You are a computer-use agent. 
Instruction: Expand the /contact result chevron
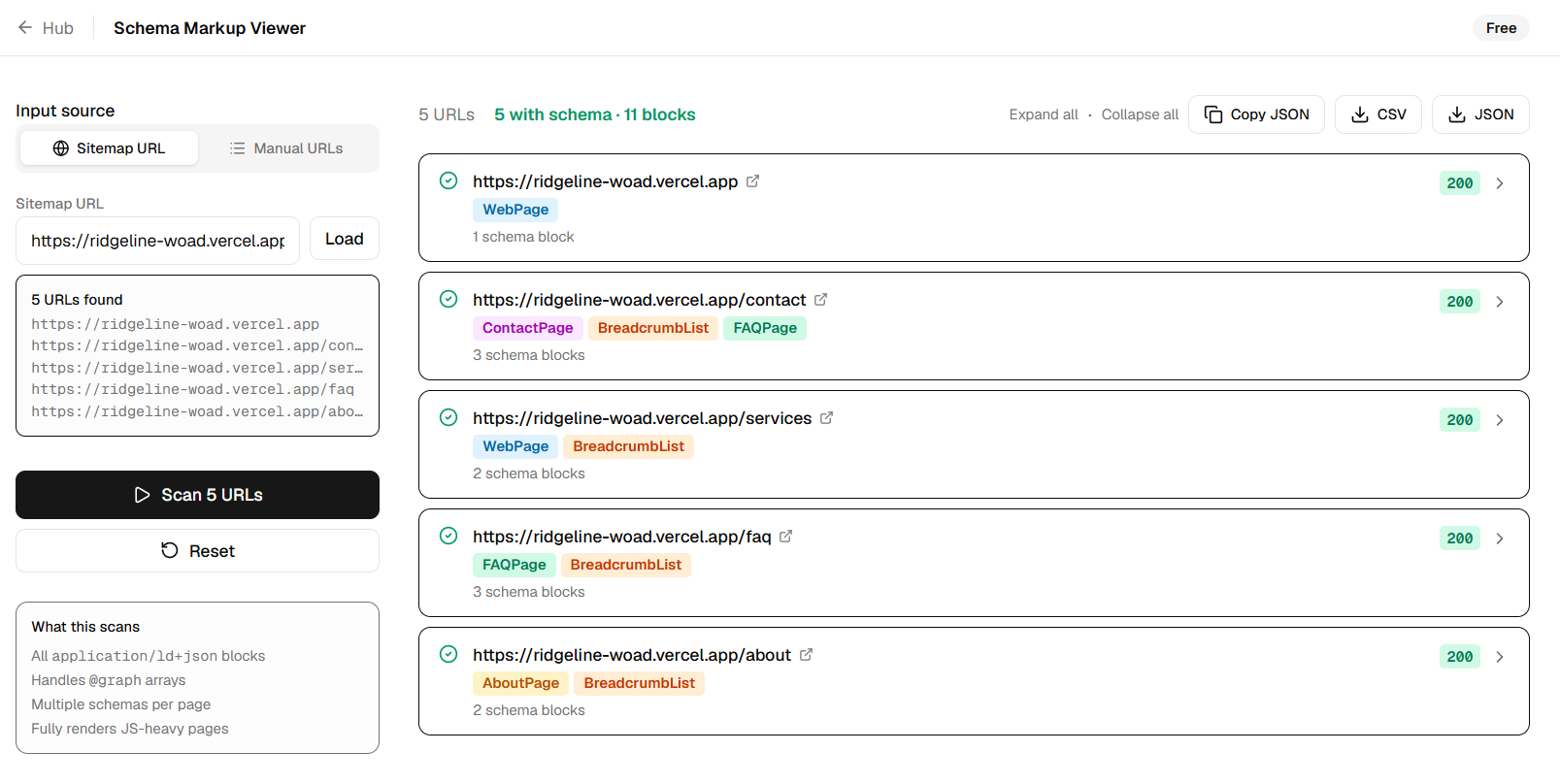coord(1500,302)
